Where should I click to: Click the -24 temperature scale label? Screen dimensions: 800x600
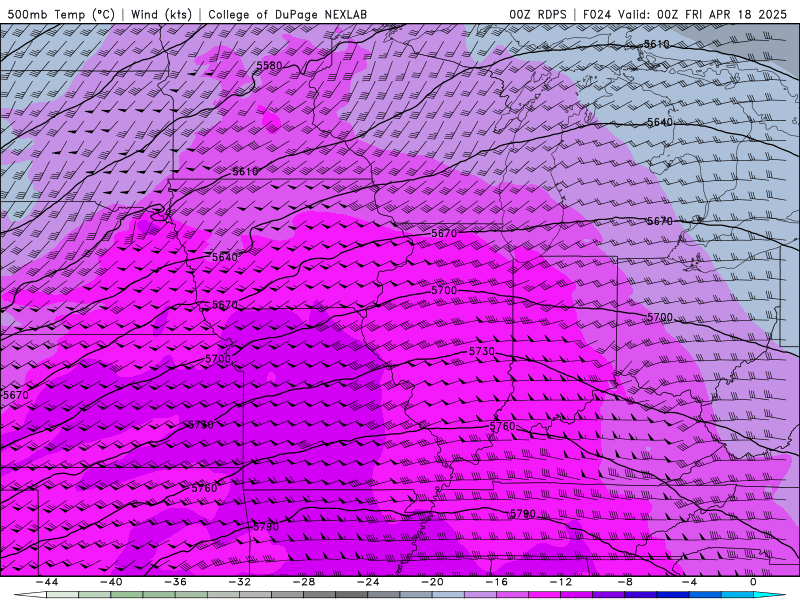coord(368,582)
